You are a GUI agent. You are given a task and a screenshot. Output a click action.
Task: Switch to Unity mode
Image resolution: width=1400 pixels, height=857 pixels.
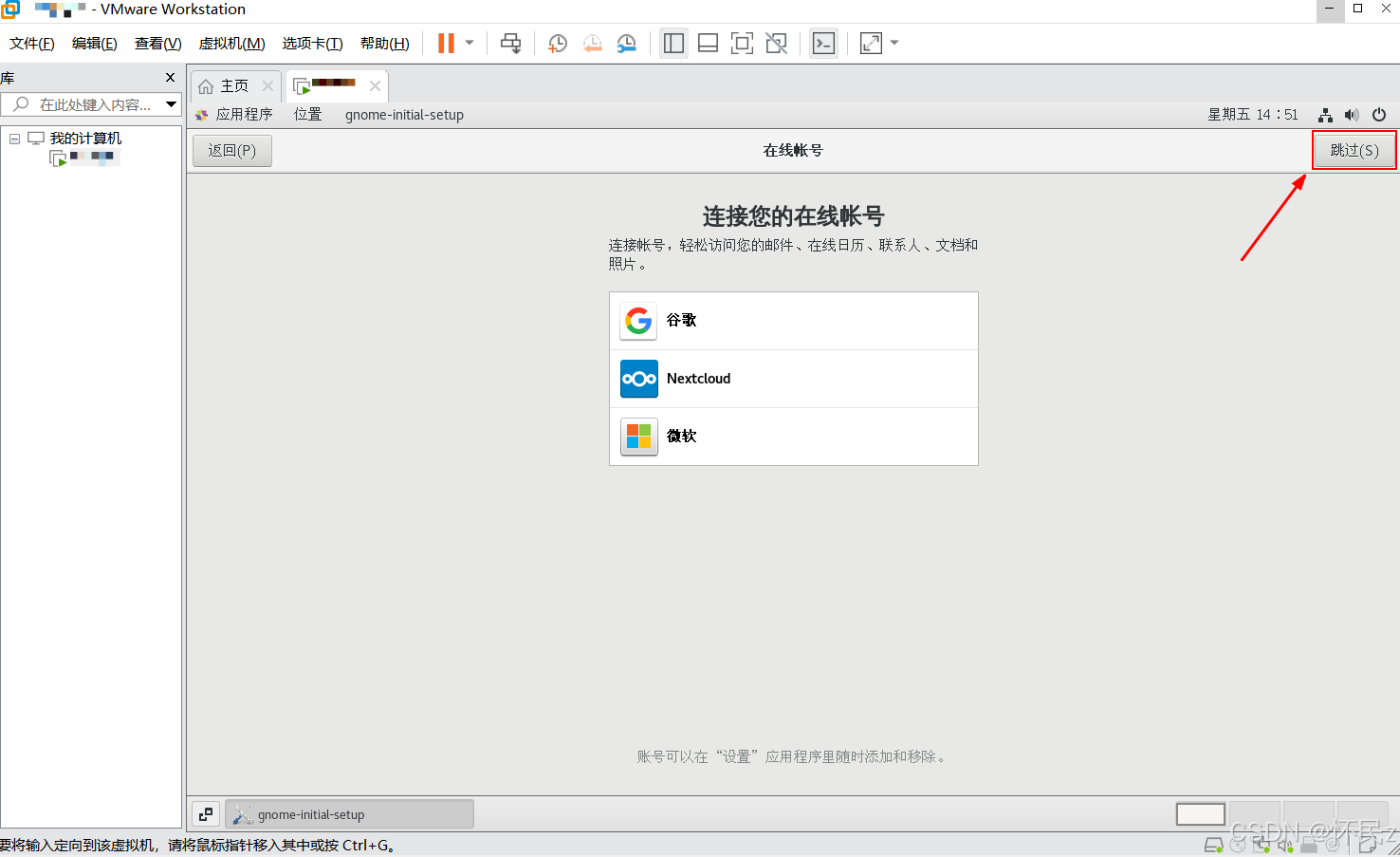click(x=777, y=43)
